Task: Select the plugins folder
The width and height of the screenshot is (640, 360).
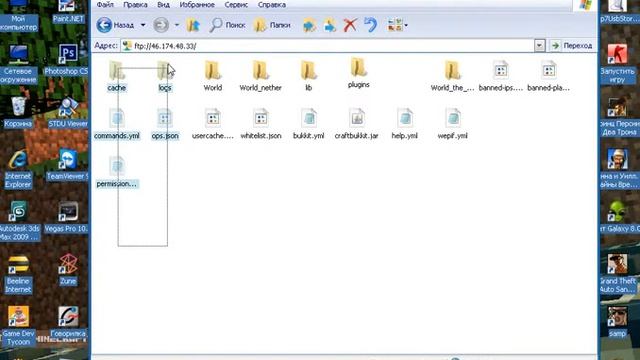Action: tap(358, 73)
